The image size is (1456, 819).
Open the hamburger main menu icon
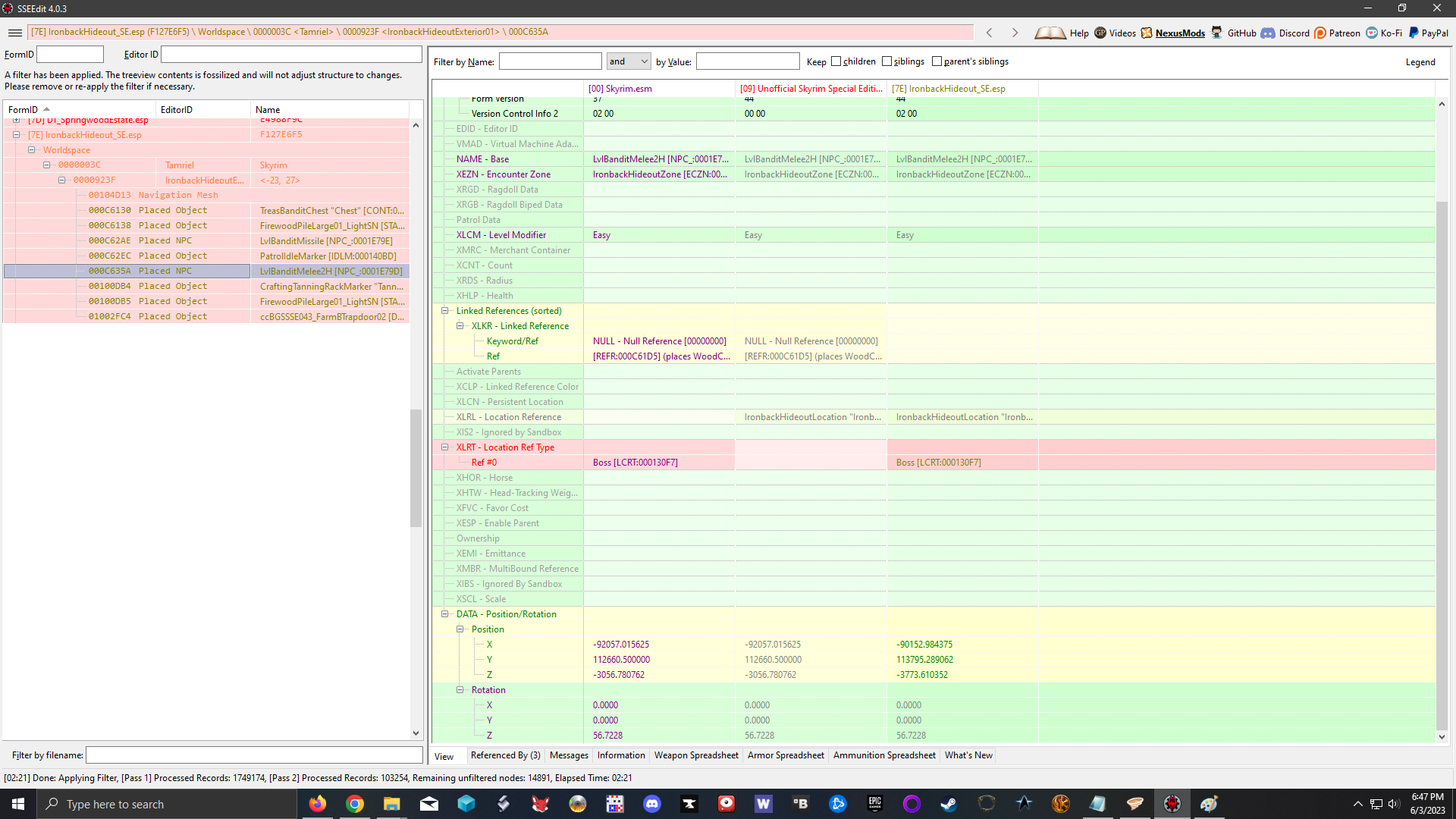click(x=14, y=33)
